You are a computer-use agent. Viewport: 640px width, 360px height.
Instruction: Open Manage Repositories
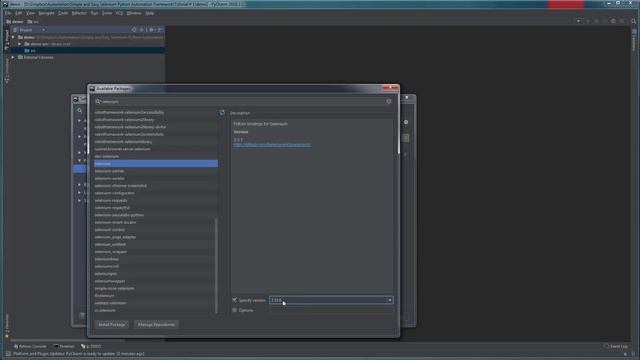pyautogui.click(x=156, y=324)
